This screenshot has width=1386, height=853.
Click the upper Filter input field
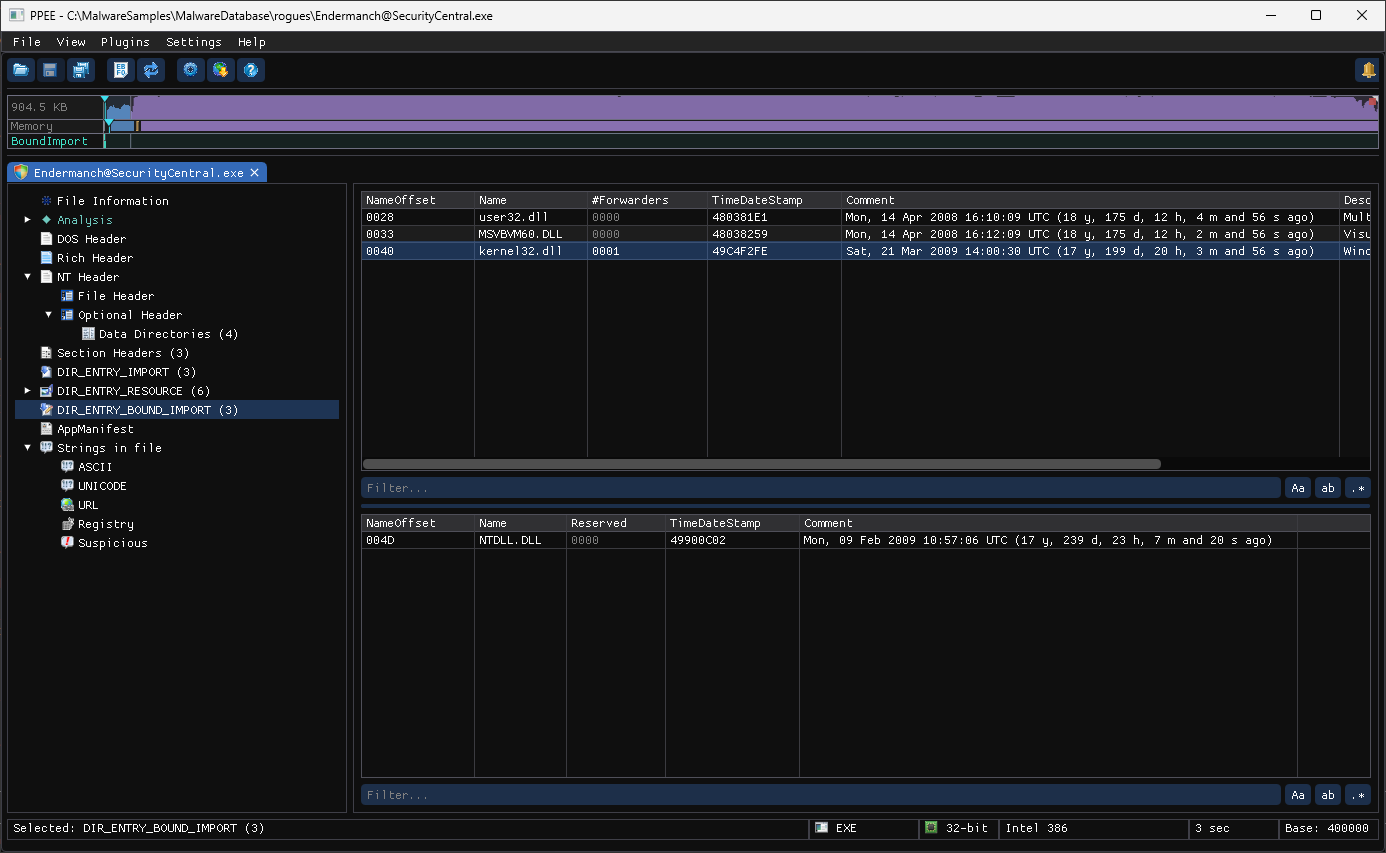pos(821,488)
